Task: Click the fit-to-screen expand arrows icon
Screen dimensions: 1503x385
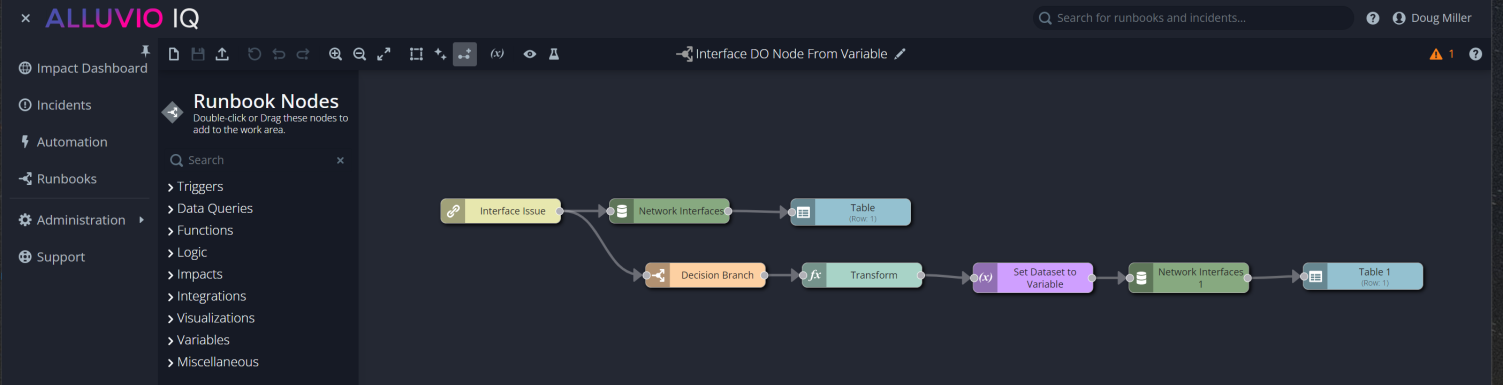Action: click(384, 54)
